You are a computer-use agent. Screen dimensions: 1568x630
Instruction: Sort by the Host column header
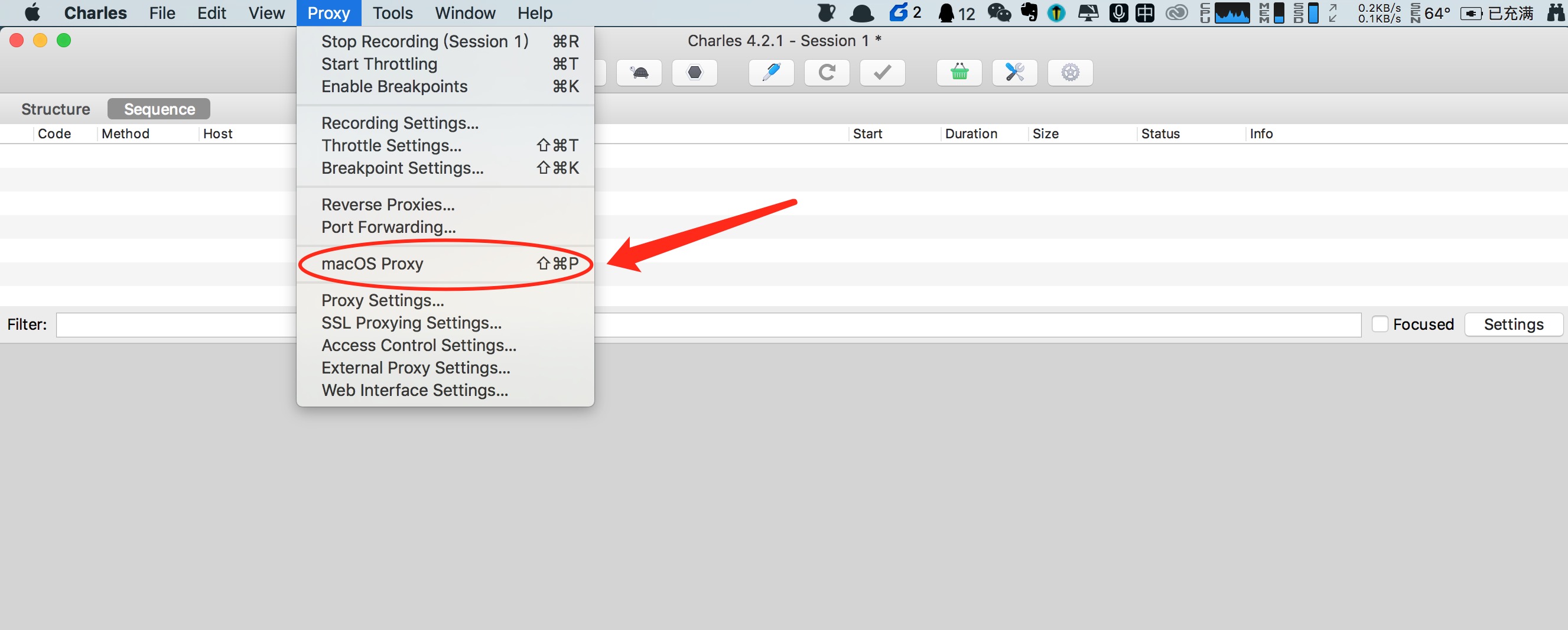point(218,134)
